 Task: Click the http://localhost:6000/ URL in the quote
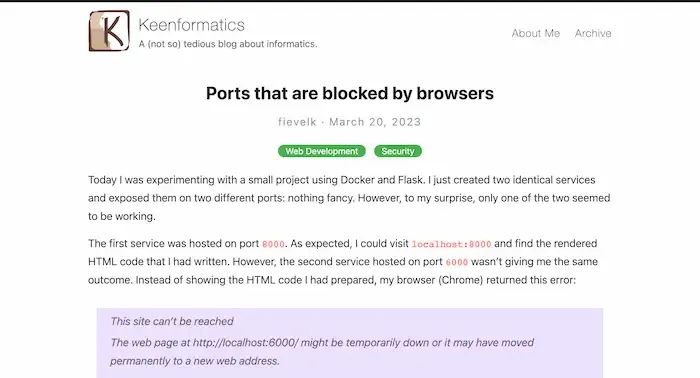point(245,343)
